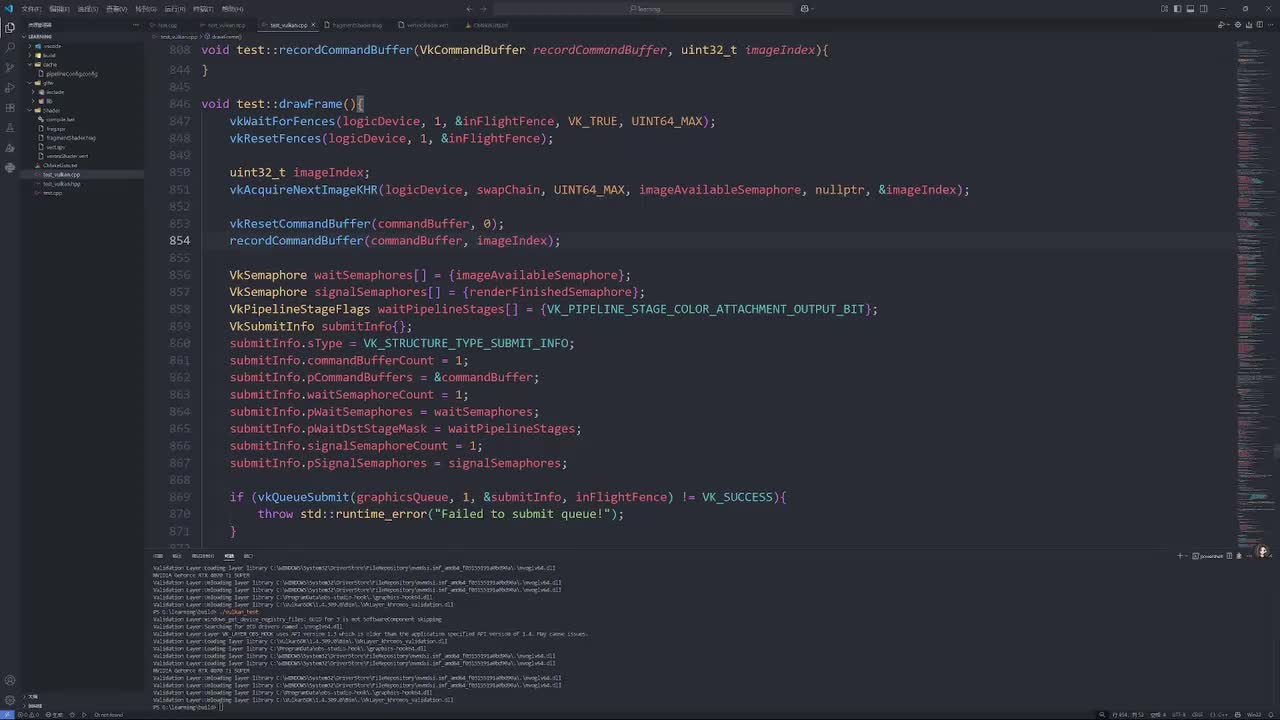Open the Edit menu
This screenshot has height=720, width=1280.
(60, 9)
